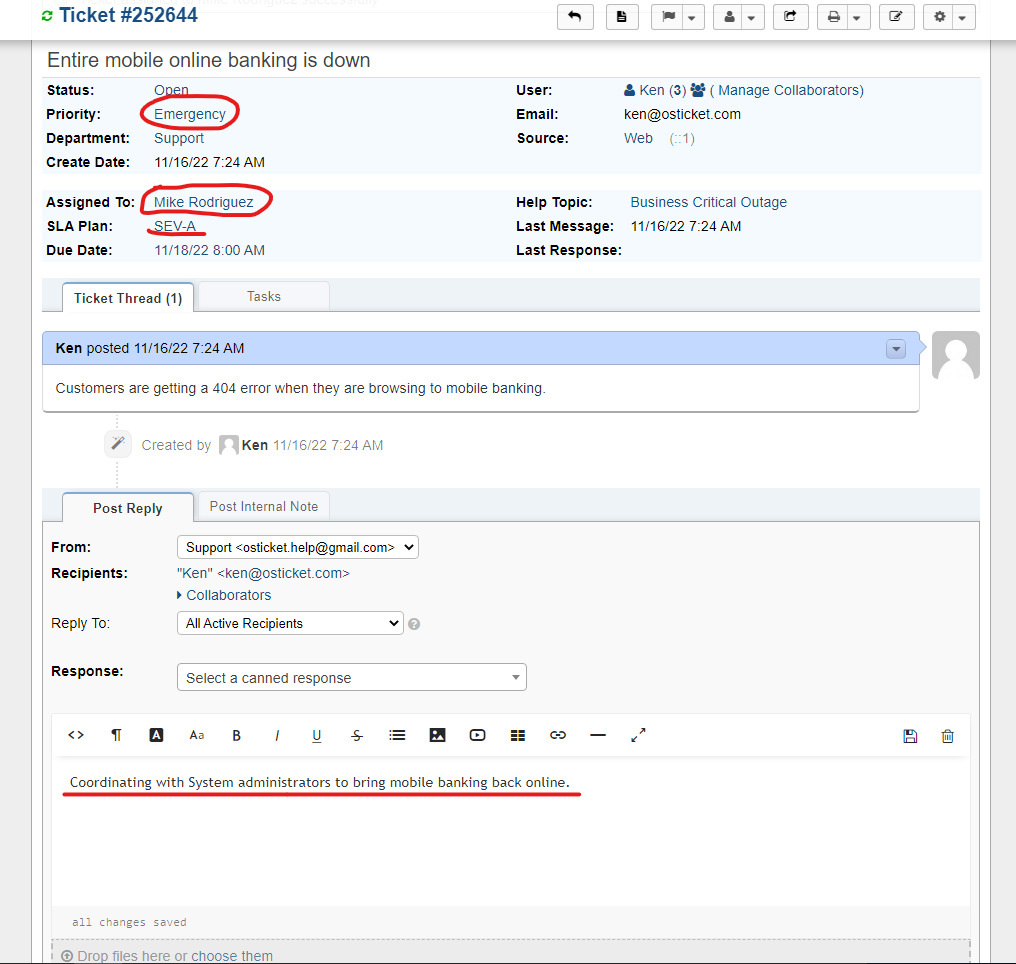Image resolution: width=1016 pixels, height=964 pixels.
Task: Click the delete draft trash icon
Action: tap(947, 737)
